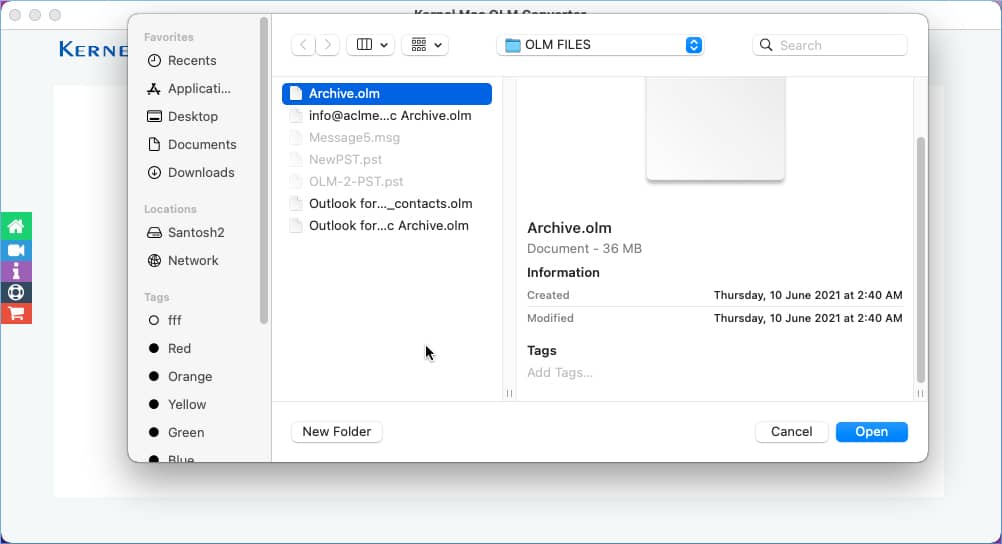The width and height of the screenshot is (1002, 544).
Task: Select the file Archive.olm
Action: click(387, 93)
